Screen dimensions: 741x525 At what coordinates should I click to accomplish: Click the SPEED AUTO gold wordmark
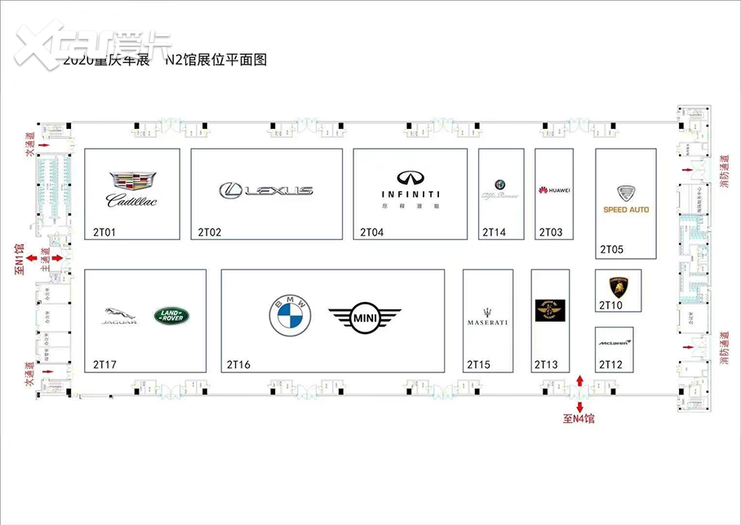coord(626,209)
